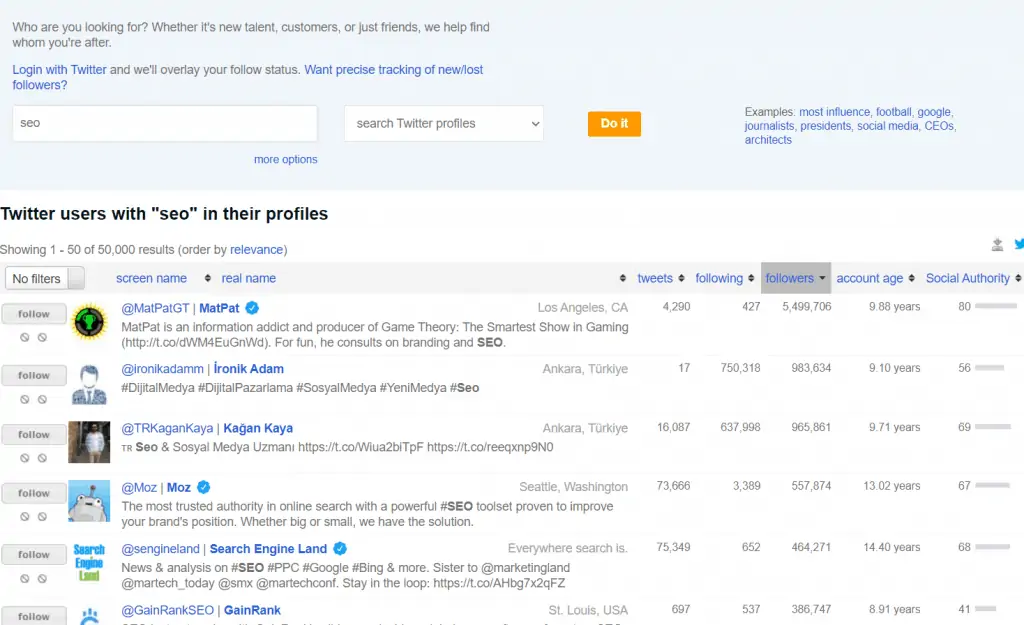Click the Moz robot avatar icon

(x=89, y=501)
